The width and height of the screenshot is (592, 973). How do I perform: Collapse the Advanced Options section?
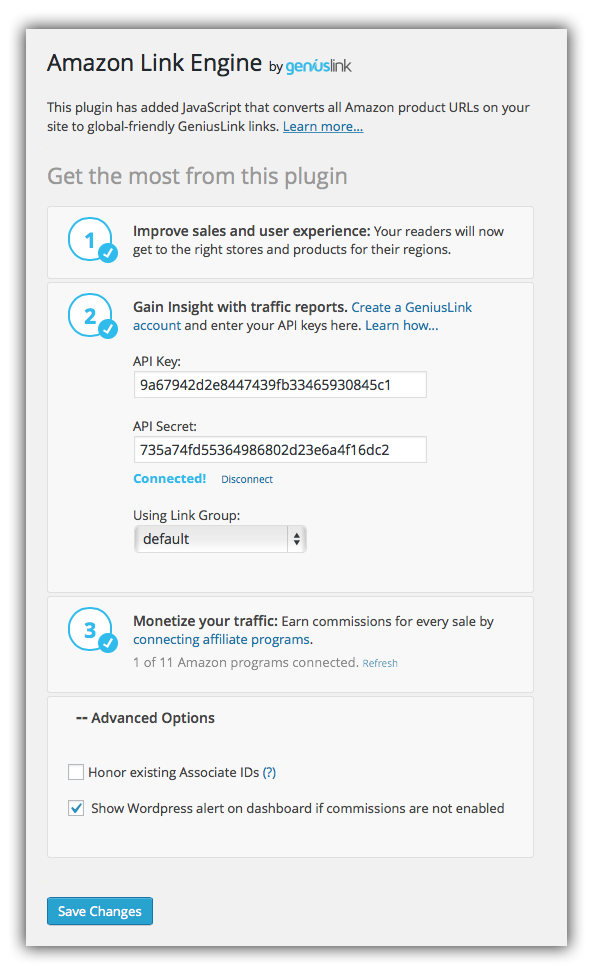click(145, 718)
